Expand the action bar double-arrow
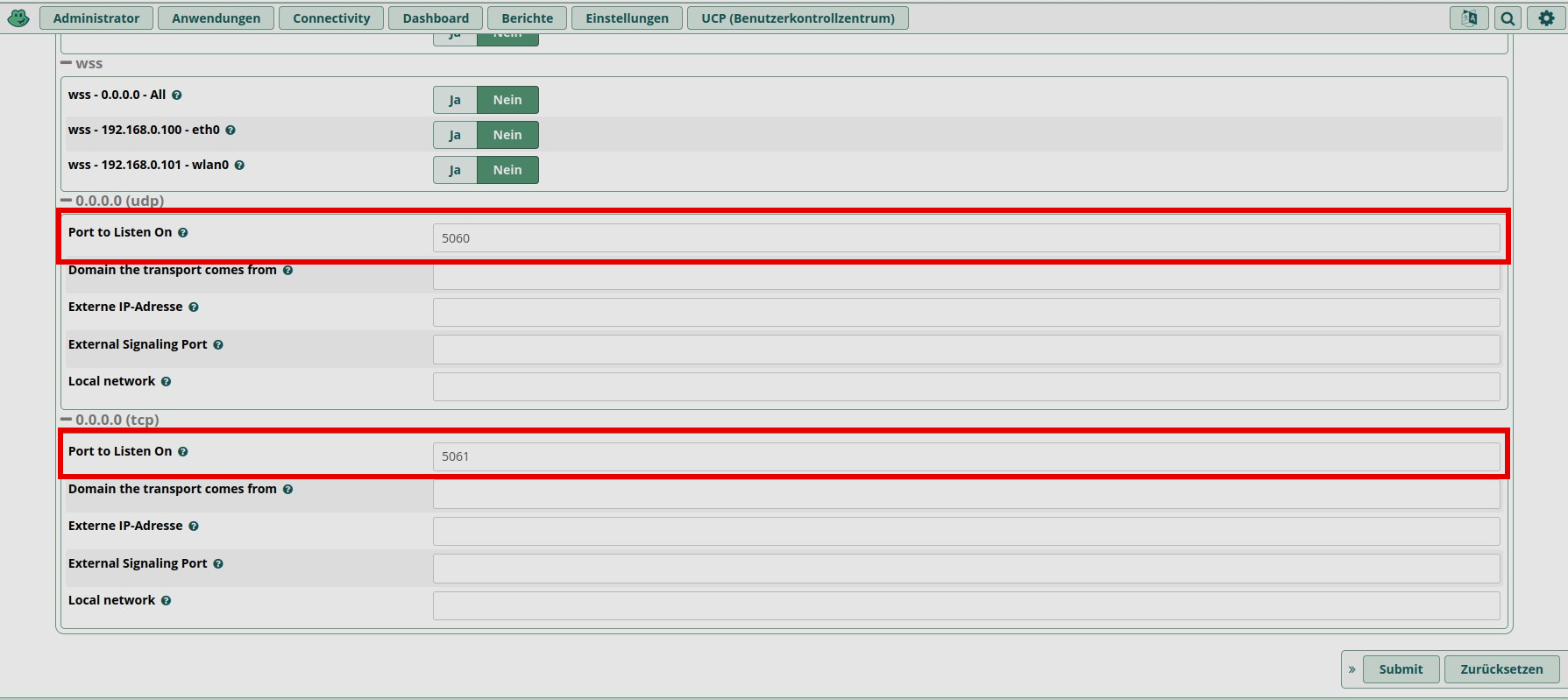The height and width of the screenshot is (700, 1568). tap(1352, 669)
